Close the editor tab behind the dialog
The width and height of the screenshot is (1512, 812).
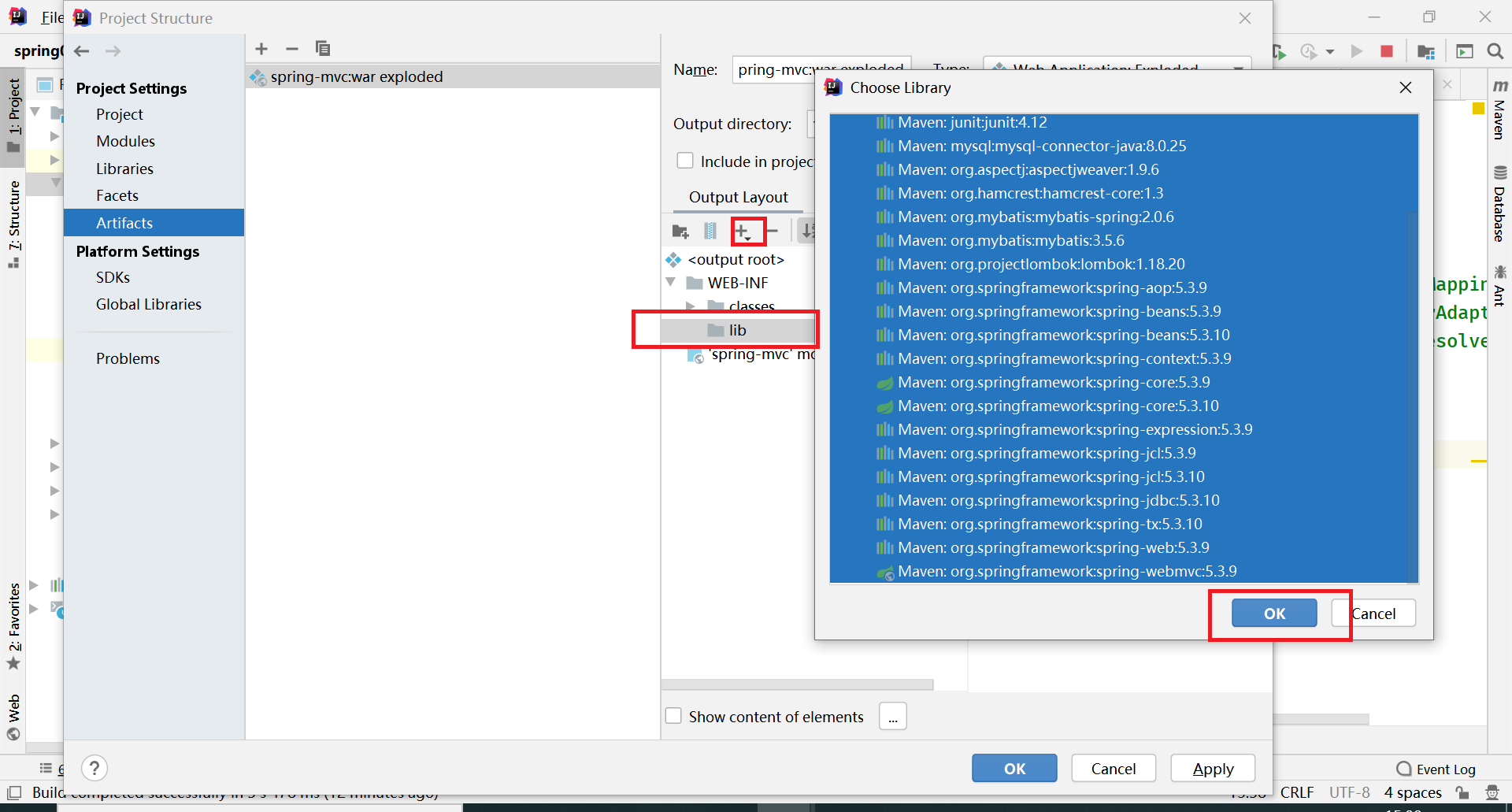pos(1447,84)
